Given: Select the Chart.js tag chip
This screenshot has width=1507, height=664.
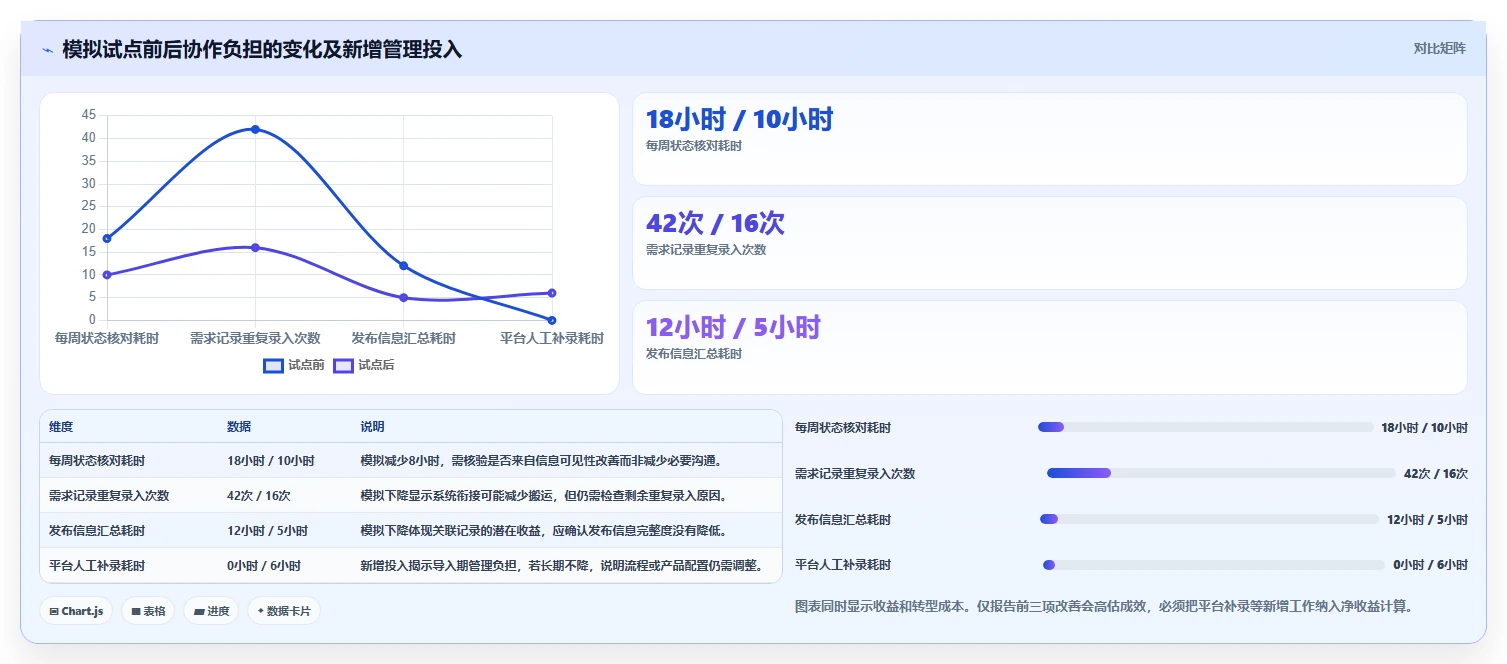Looking at the screenshot, I should tap(76, 611).
